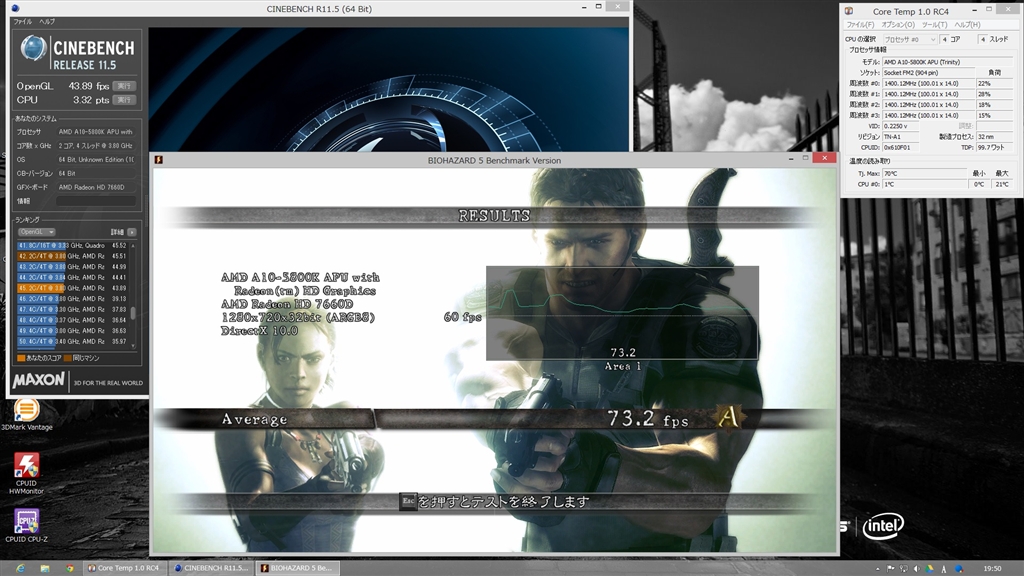Viewport: 1024px width, 576px height.
Task: Click the Biohazard 5 window title icon
Action: (x=159, y=160)
